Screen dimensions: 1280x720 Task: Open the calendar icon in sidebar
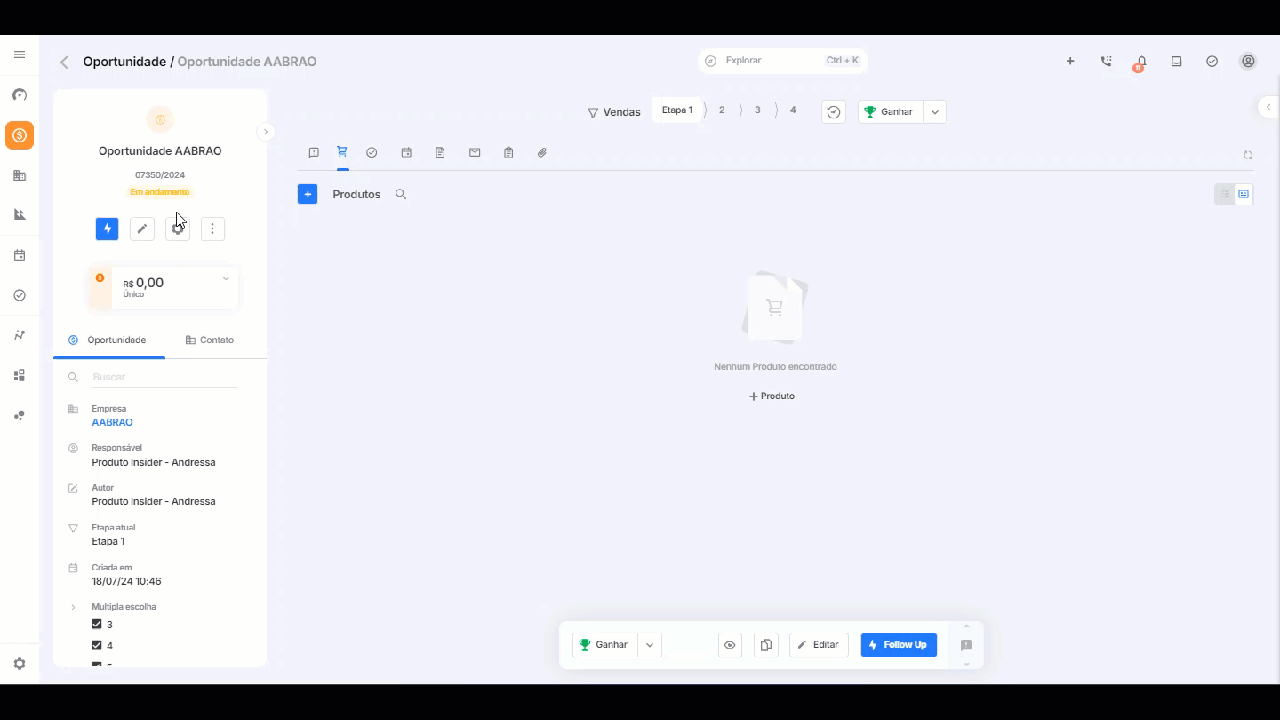[19, 255]
